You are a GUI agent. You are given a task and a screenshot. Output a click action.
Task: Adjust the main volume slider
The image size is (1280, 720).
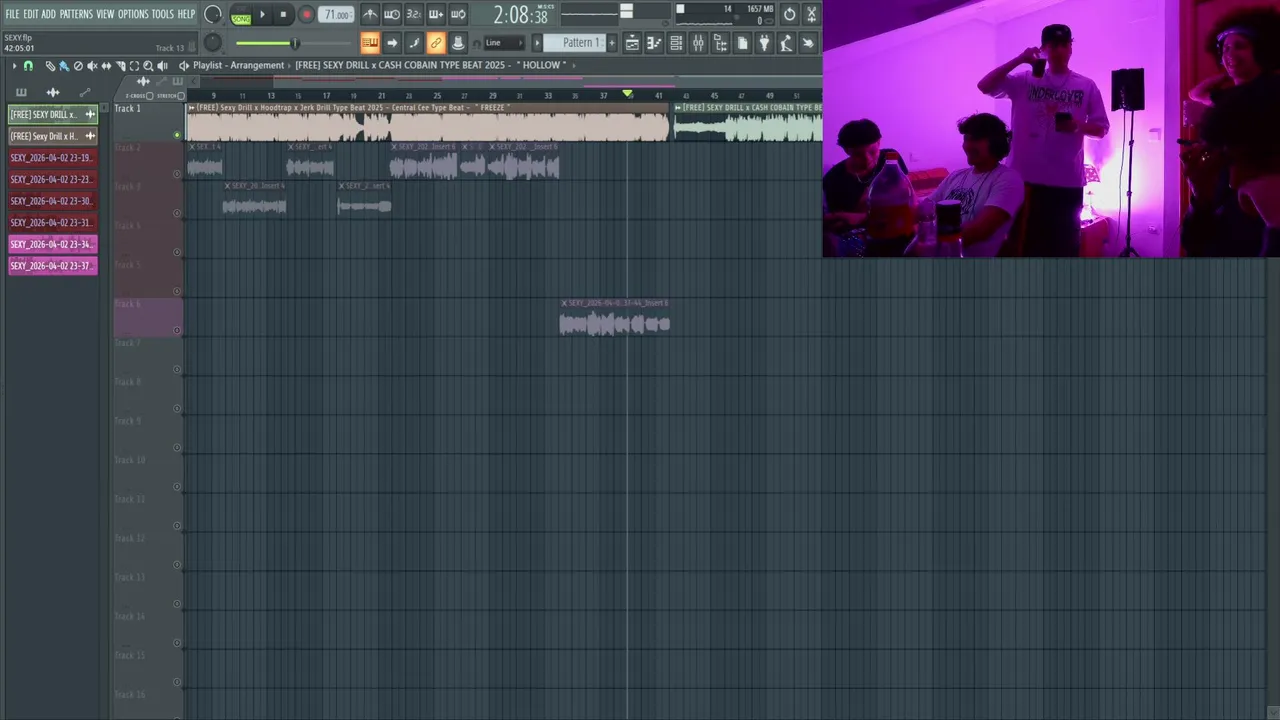click(x=294, y=43)
